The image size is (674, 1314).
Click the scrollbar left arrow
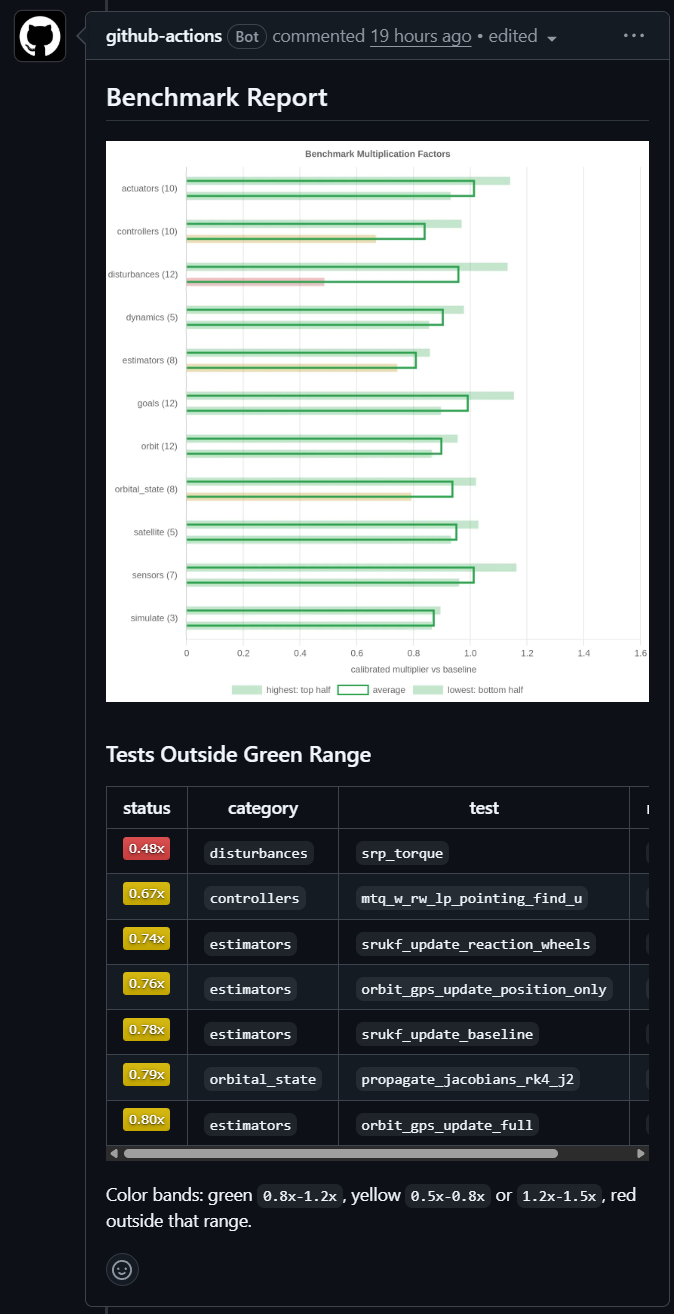point(114,1153)
